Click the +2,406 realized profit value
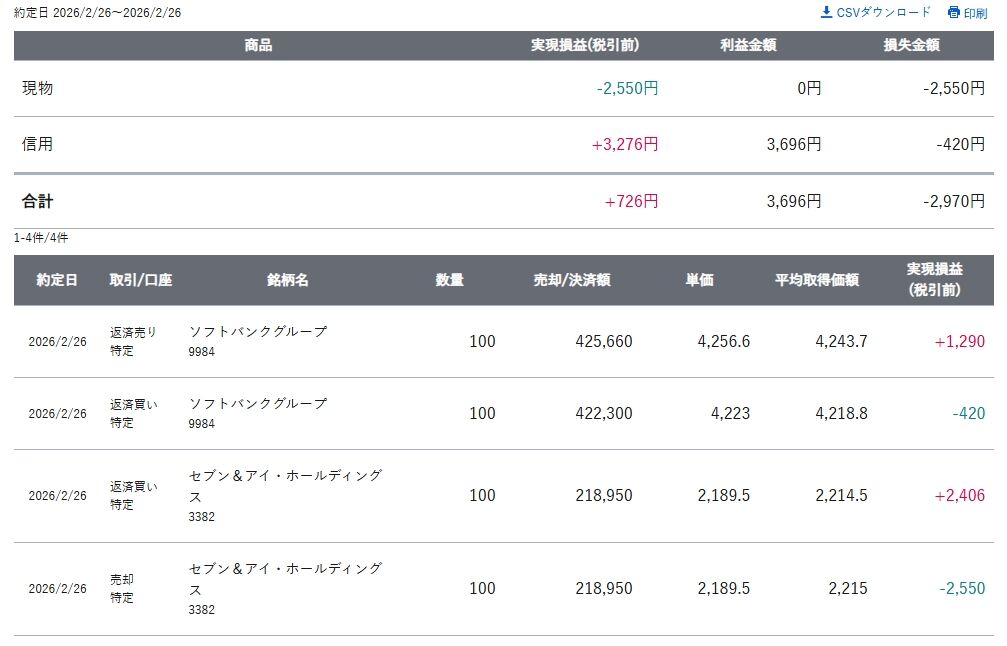Viewport: 1007px width, 646px height. click(x=959, y=495)
